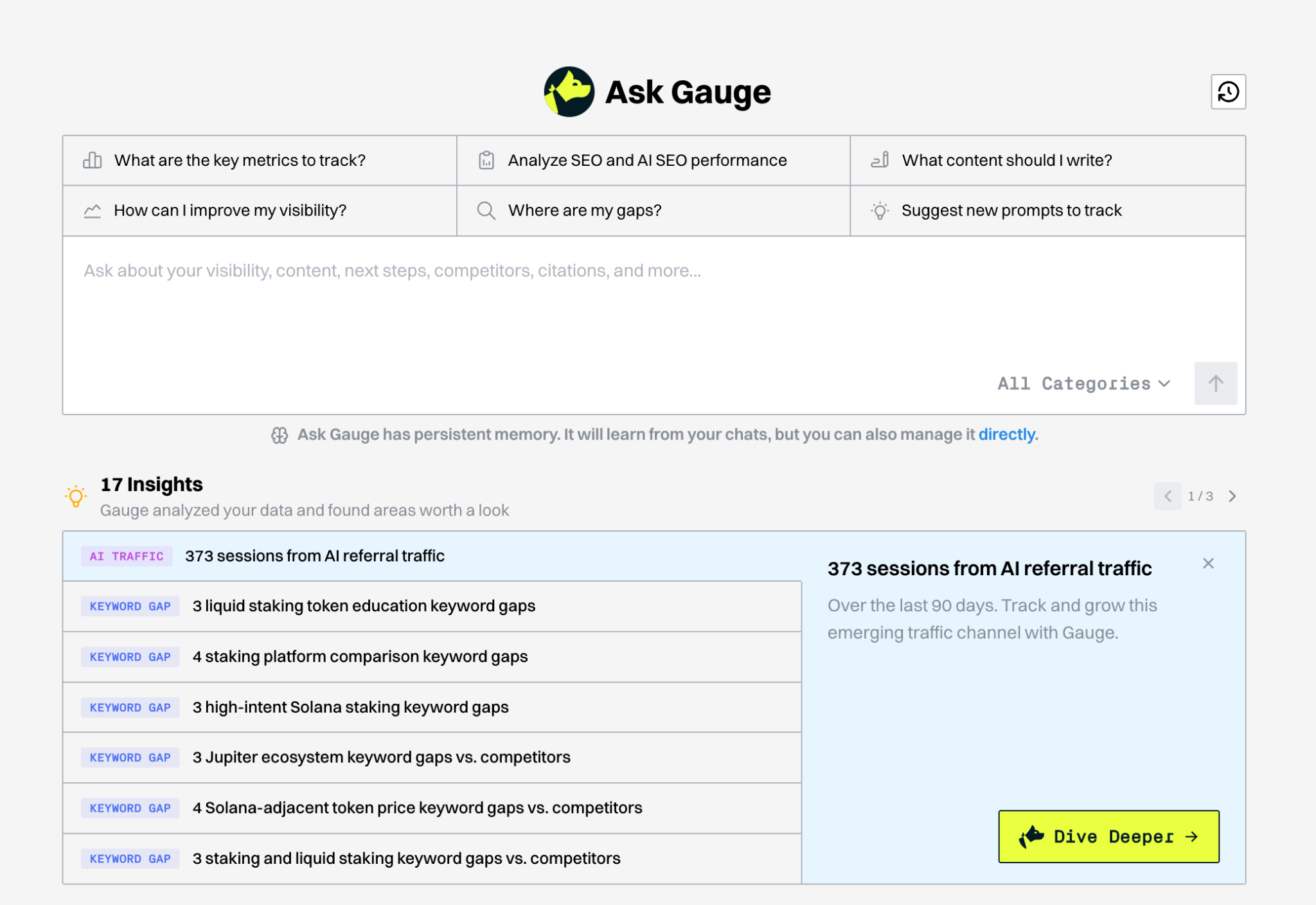Click the Ask Gauge dog logo
Viewport: 1316px width, 905px height.
(x=569, y=92)
